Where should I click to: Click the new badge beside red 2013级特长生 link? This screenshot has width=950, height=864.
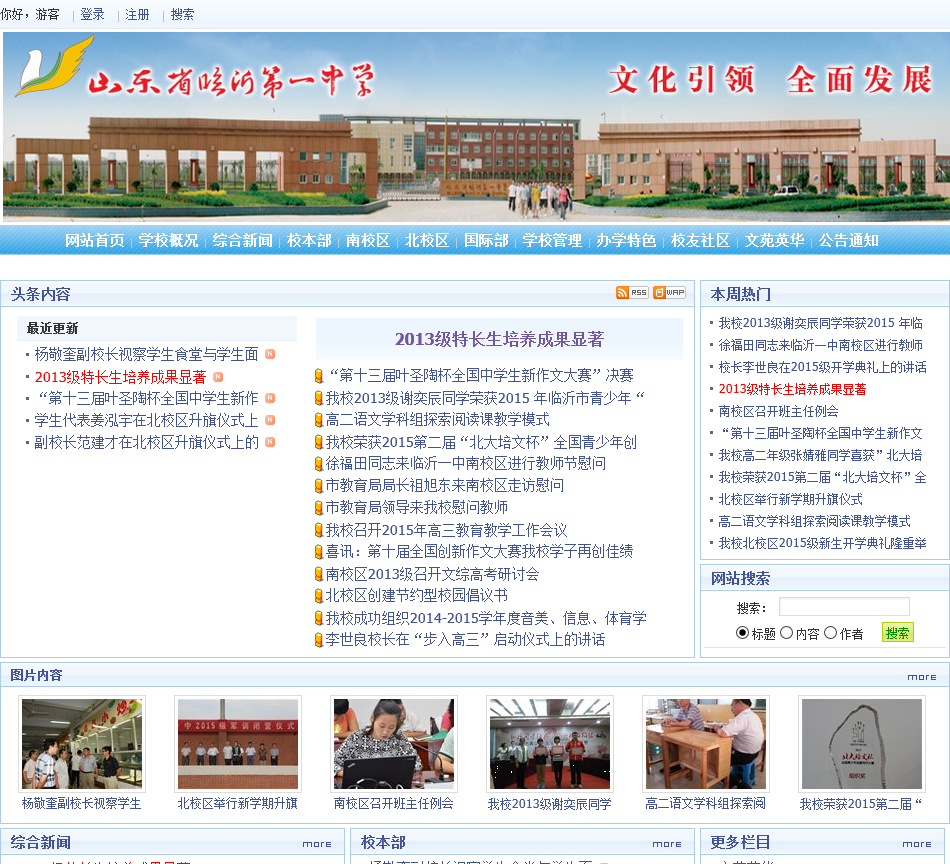tap(218, 377)
